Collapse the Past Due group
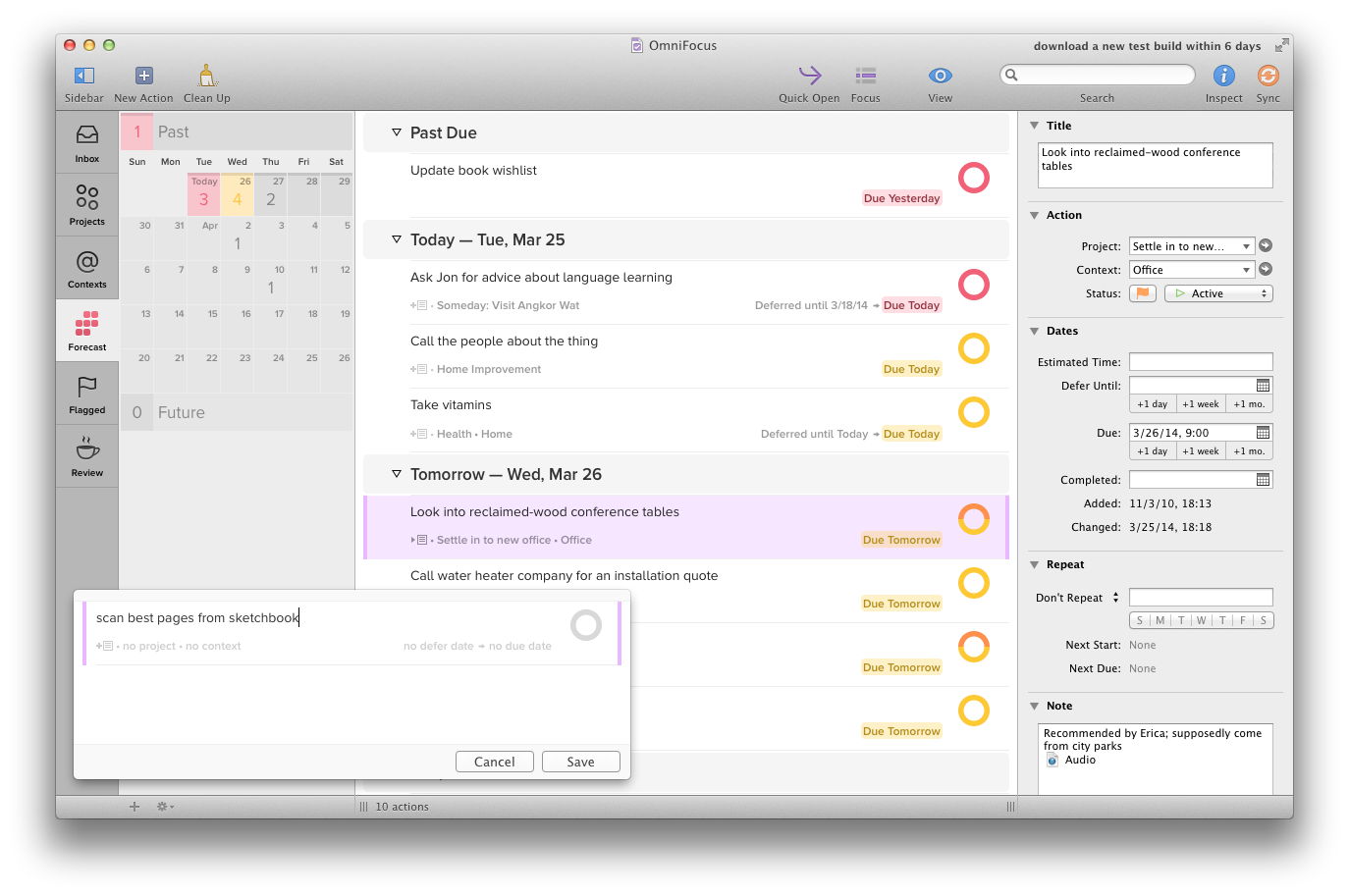This screenshot has height=896, width=1349. [x=397, y=132]
